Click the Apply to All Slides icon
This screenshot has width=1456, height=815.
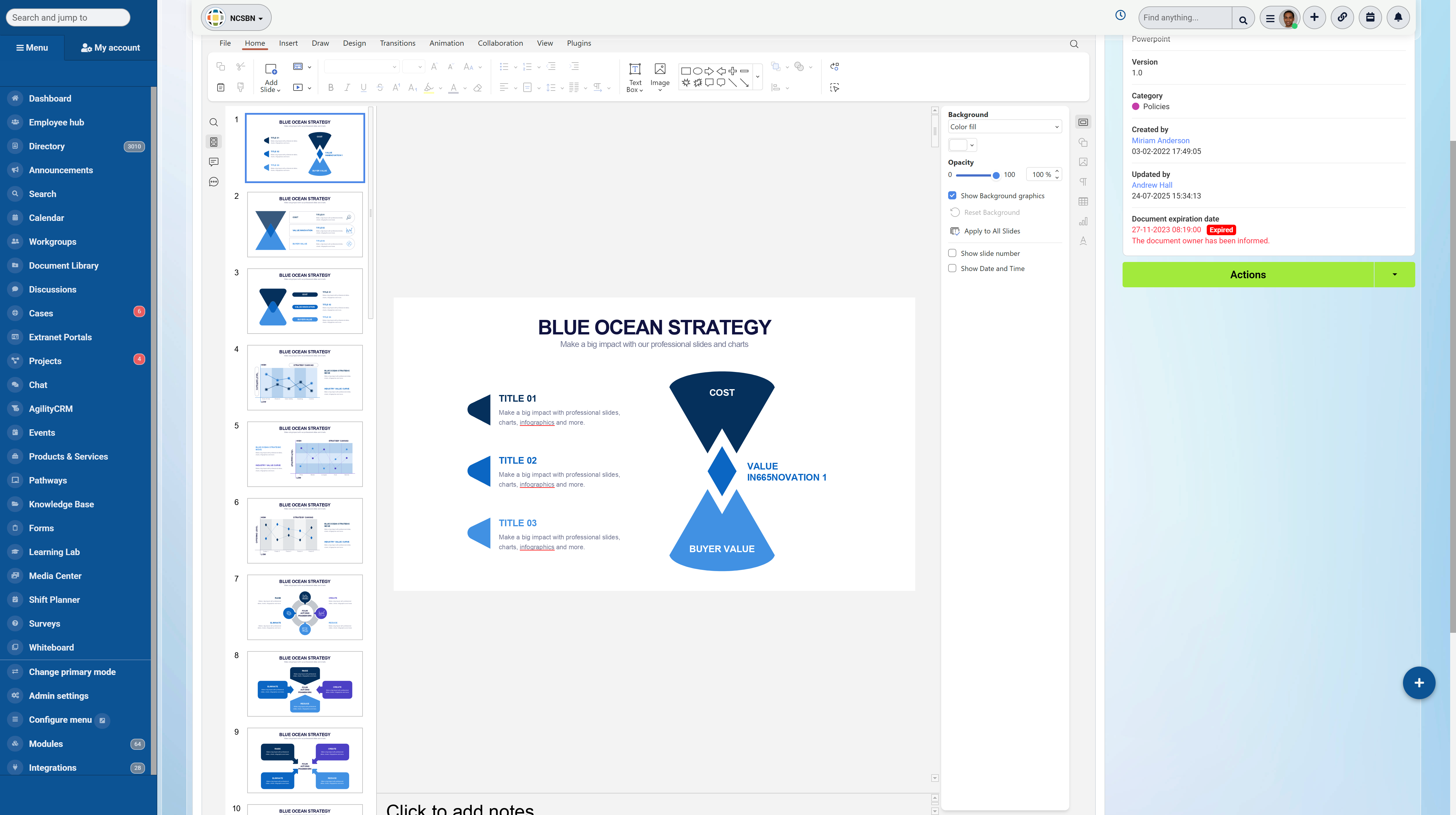point(955,231)
